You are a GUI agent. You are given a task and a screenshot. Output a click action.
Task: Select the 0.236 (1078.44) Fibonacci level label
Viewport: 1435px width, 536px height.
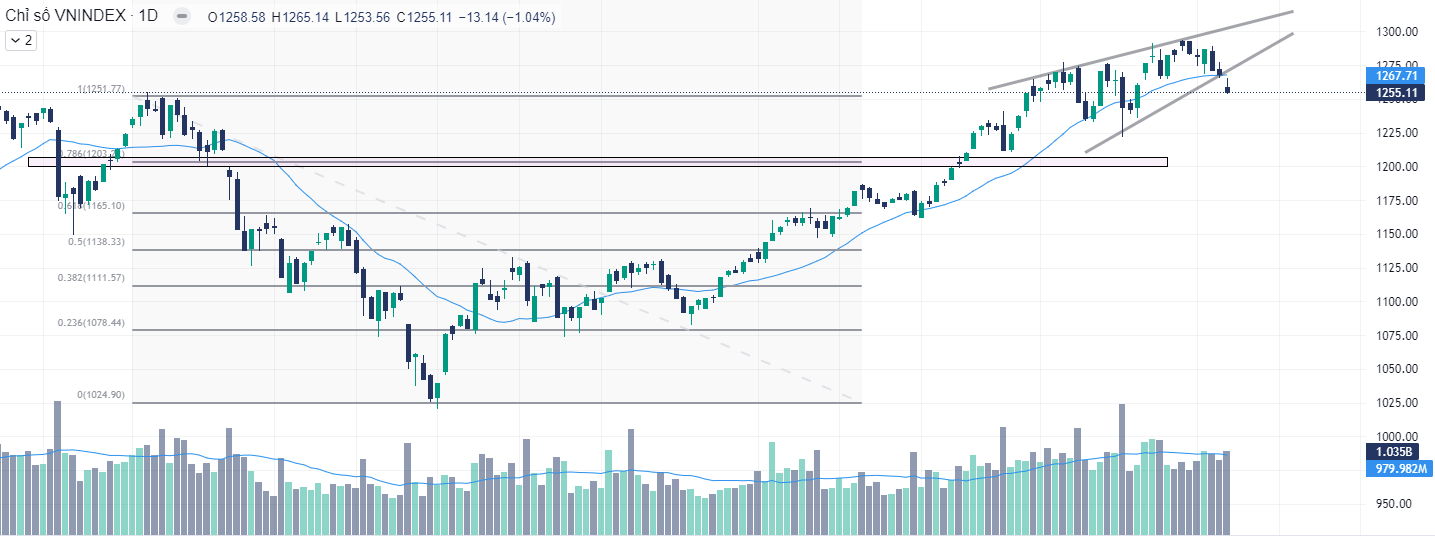(90, 323)
